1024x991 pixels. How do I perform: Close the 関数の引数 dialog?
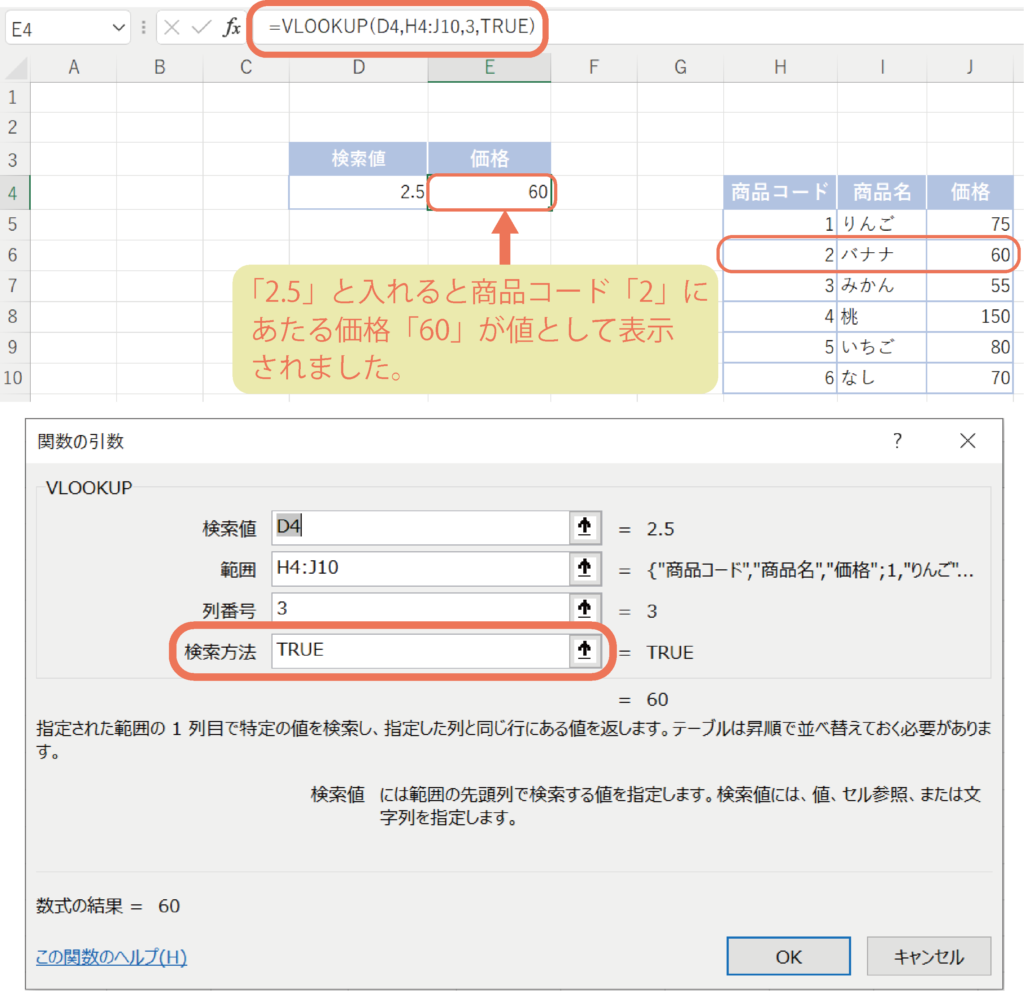[967, 441]
